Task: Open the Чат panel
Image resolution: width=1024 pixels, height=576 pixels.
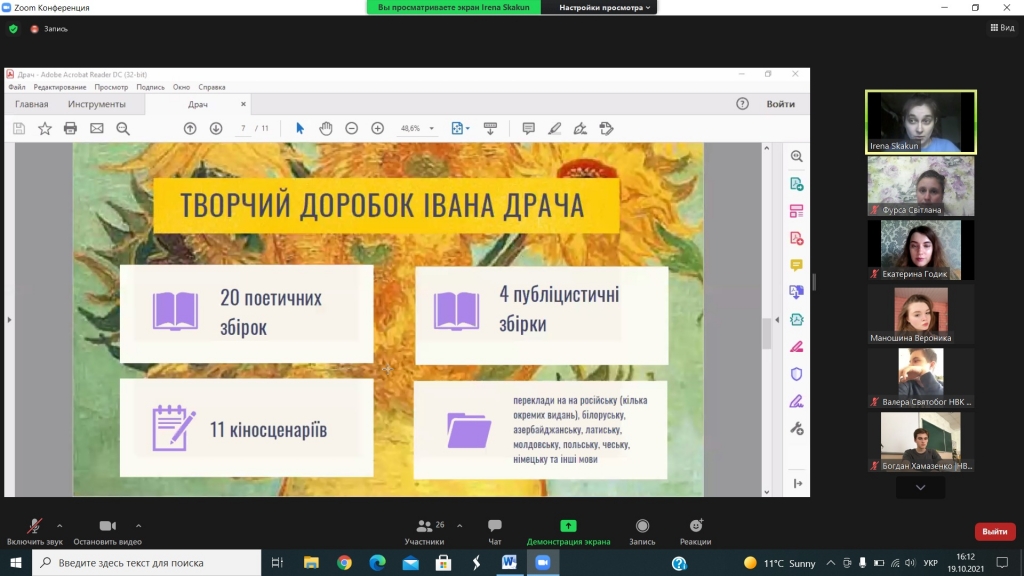Action: 494,532
